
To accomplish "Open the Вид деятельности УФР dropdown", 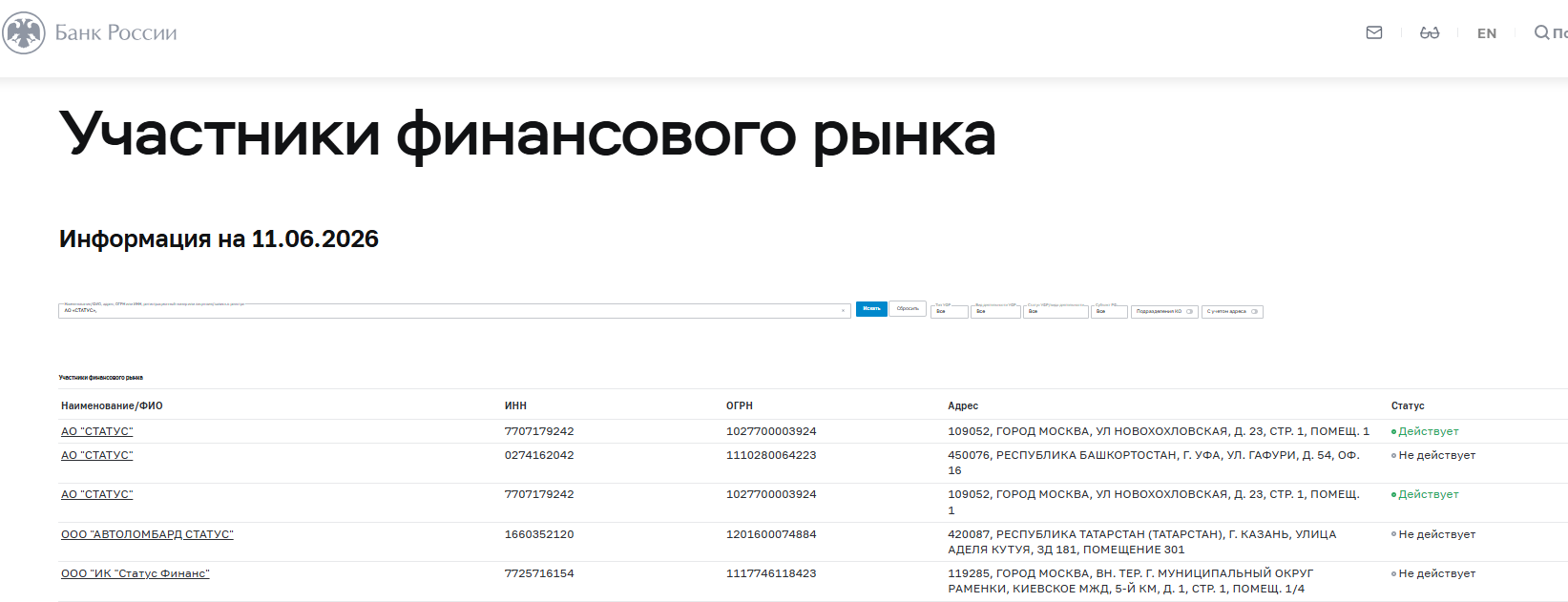I will [x=995, y=312].
